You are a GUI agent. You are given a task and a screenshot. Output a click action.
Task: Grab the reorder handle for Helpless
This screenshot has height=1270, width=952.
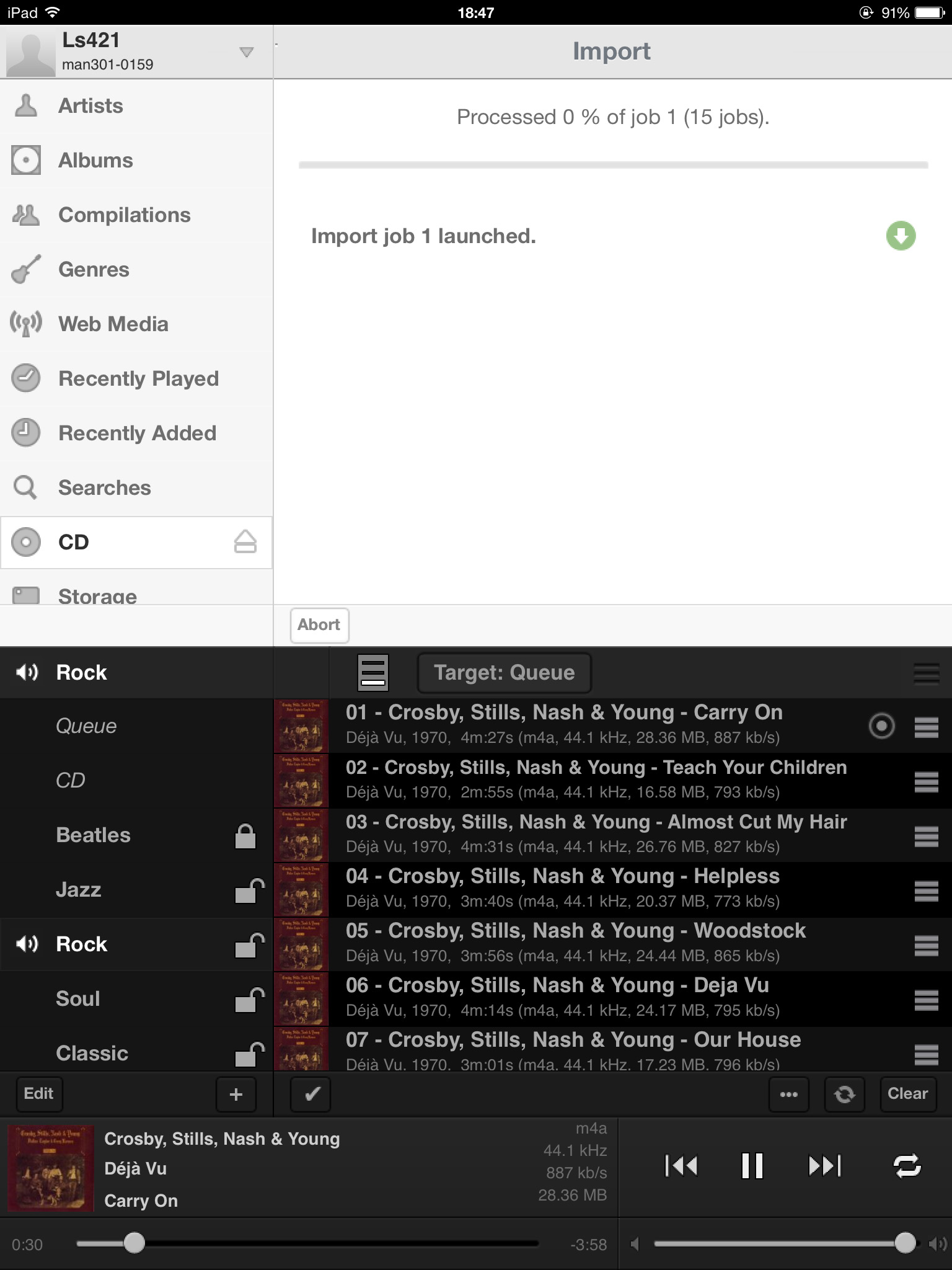(x=927, y=890)
